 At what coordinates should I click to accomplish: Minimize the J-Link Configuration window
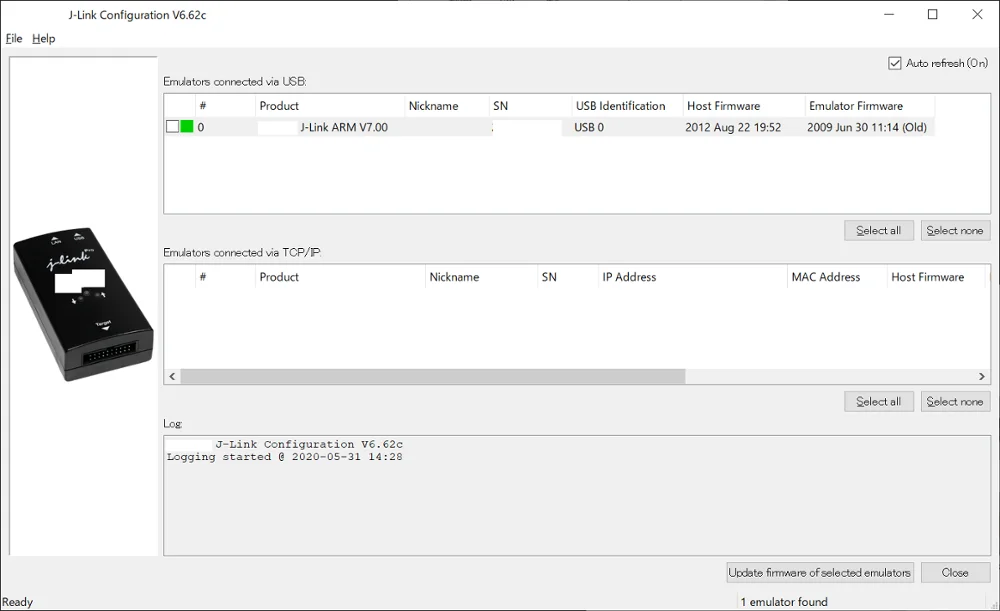889,14
